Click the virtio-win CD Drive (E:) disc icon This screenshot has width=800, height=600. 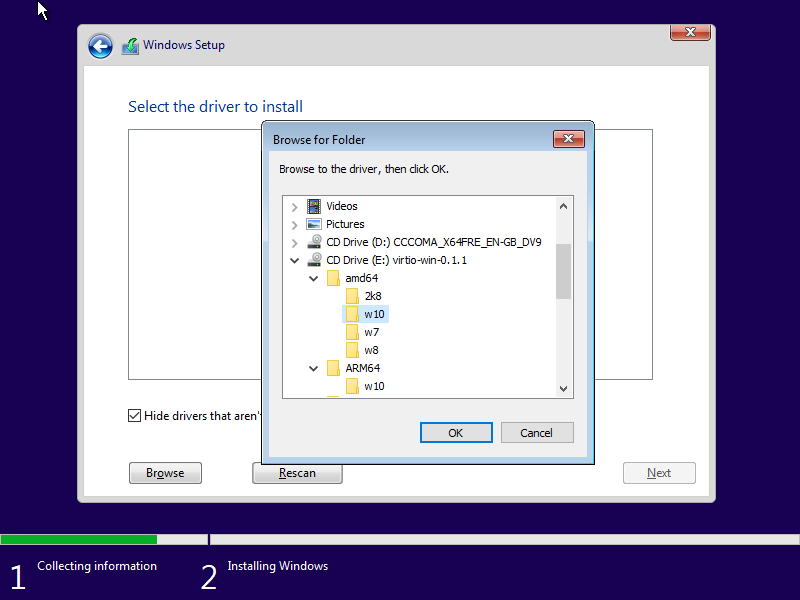(315, 260)
